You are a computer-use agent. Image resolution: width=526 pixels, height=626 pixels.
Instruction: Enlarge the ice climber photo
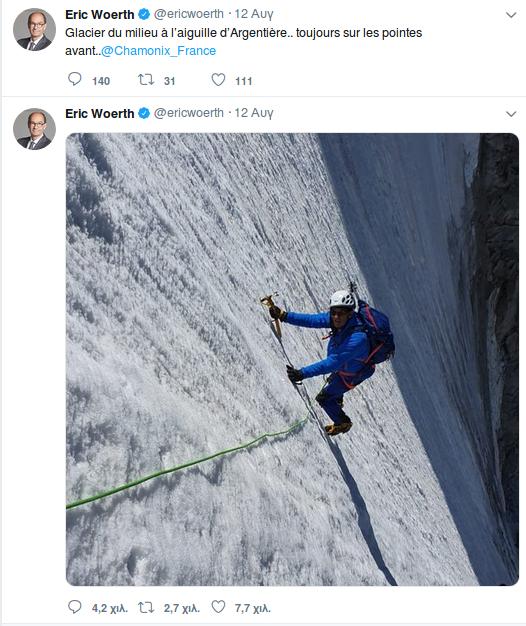click(x=292, y=359)
